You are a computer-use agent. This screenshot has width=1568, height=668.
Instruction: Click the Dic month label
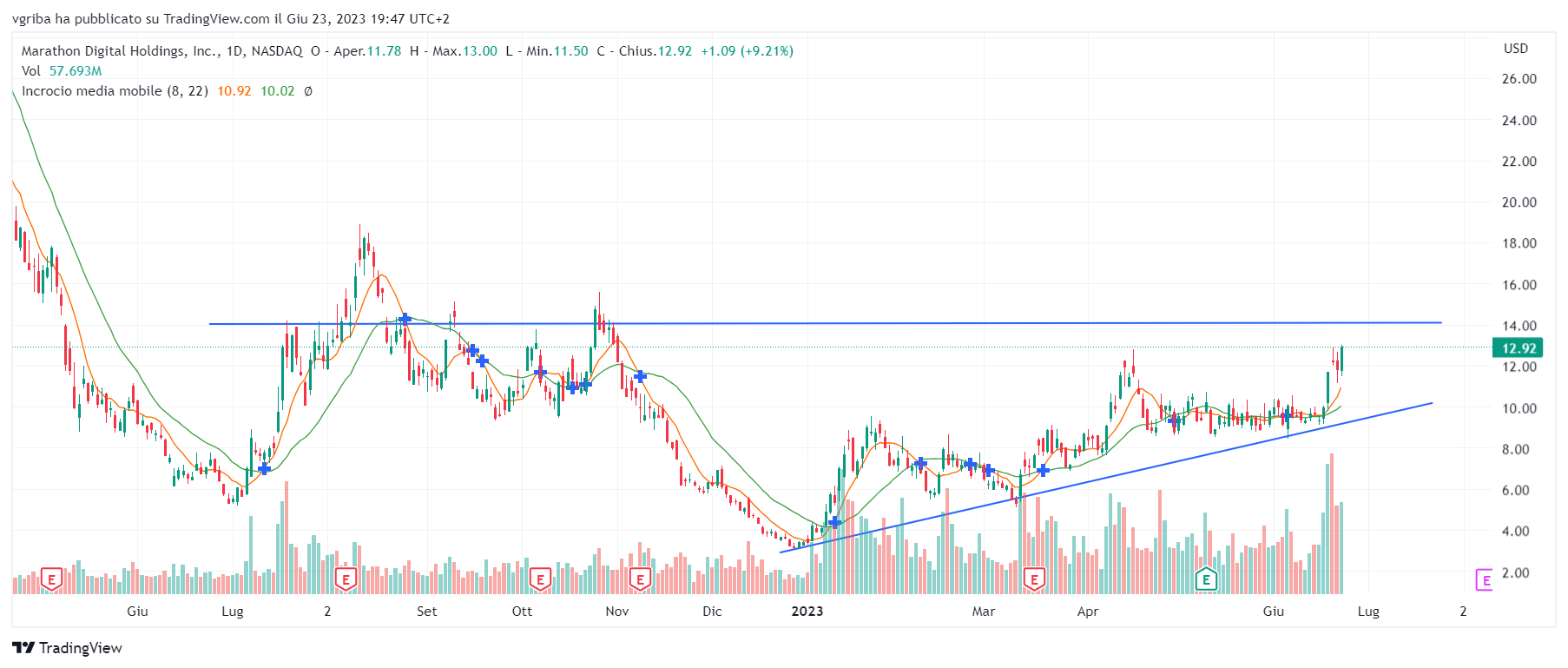tap(712, 612)
